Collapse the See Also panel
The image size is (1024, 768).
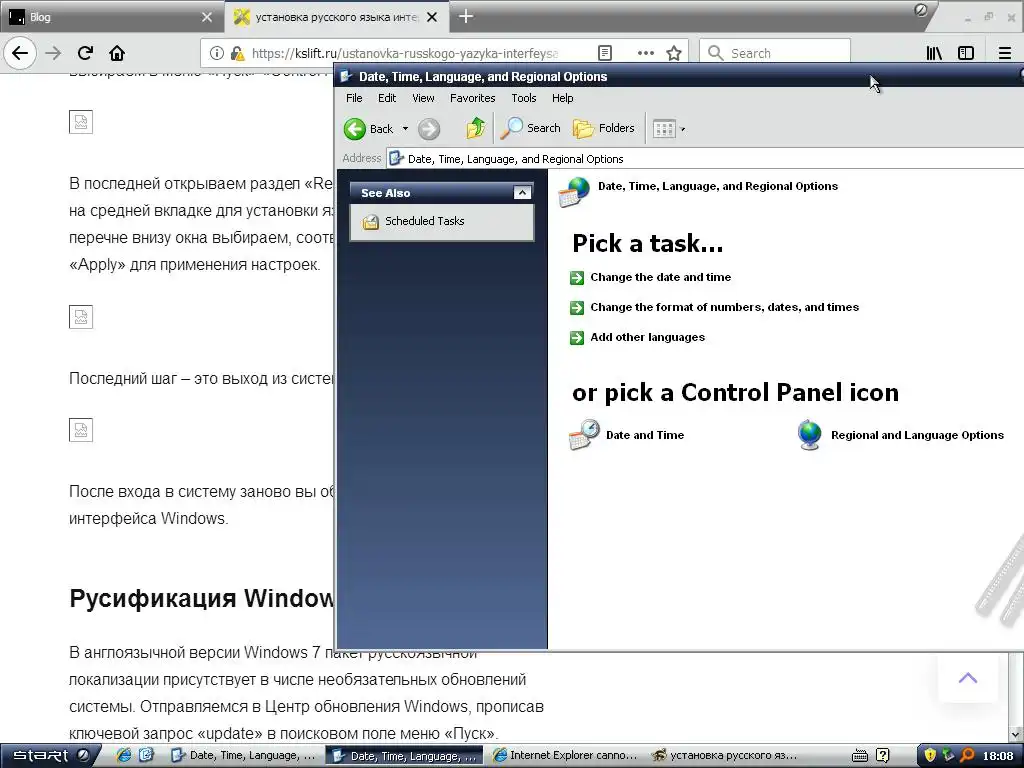(x=522, y=193)
